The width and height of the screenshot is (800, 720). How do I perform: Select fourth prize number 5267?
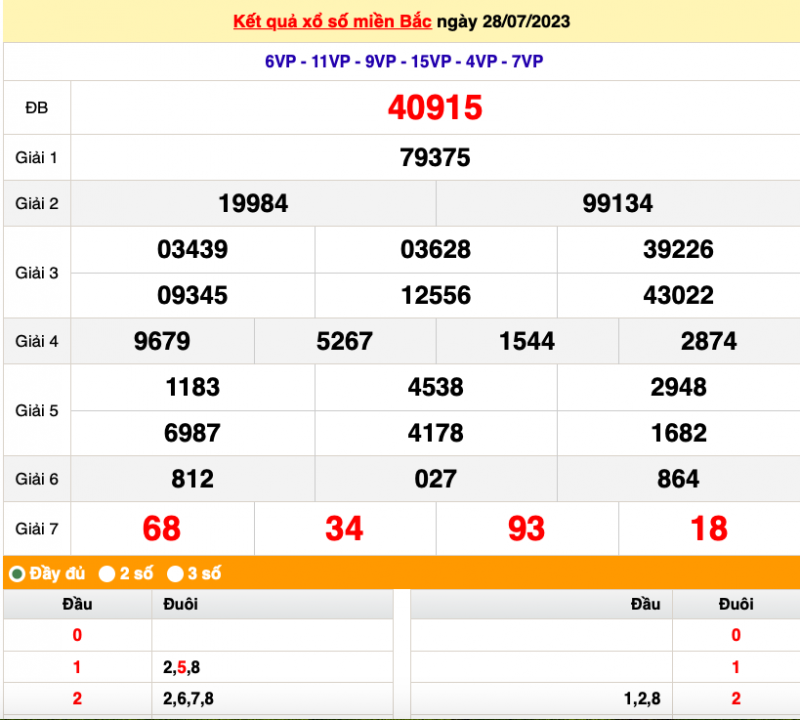coord(345,341)
